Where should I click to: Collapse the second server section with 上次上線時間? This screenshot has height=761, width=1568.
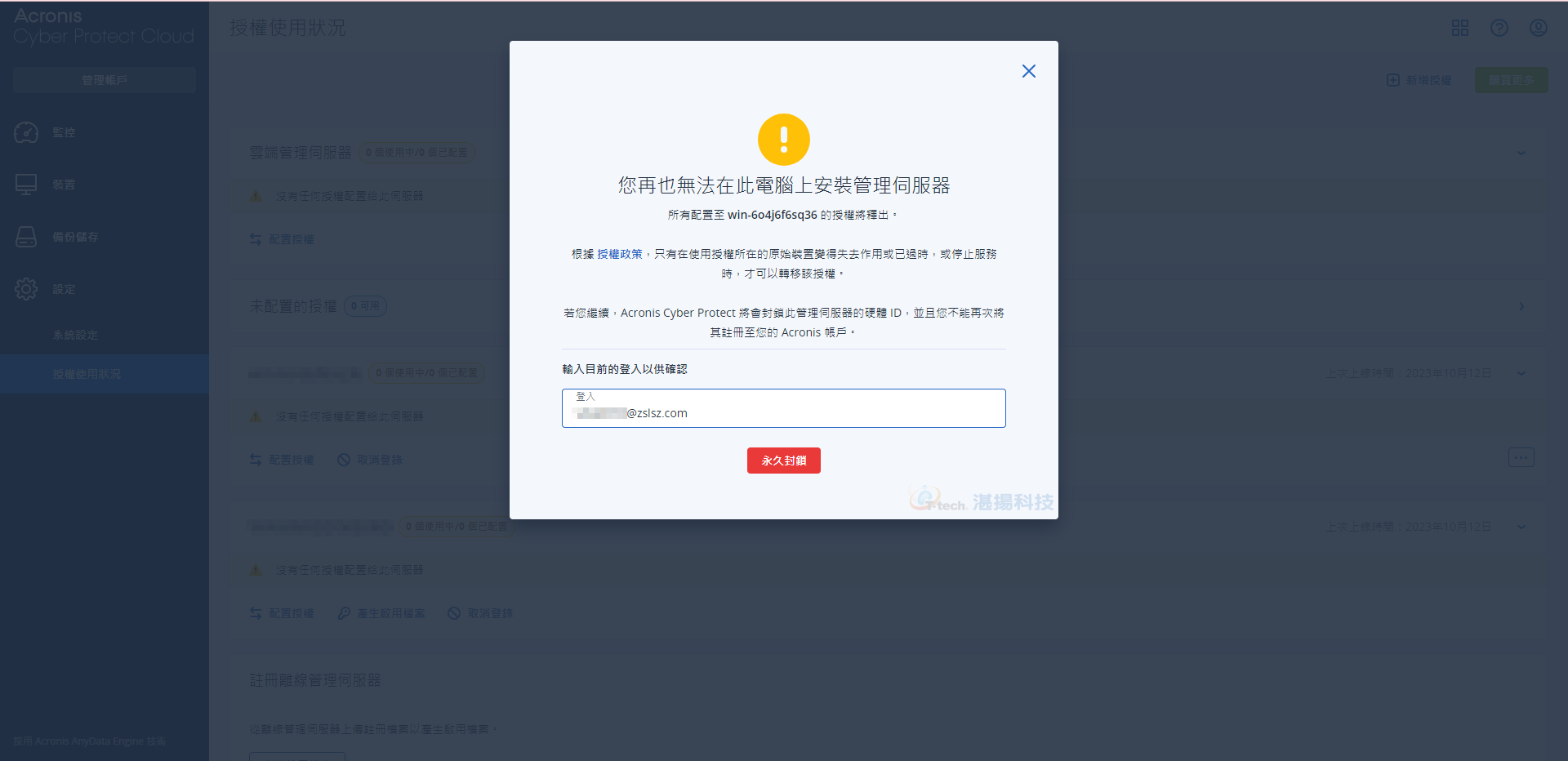[x=1521, y=527]
